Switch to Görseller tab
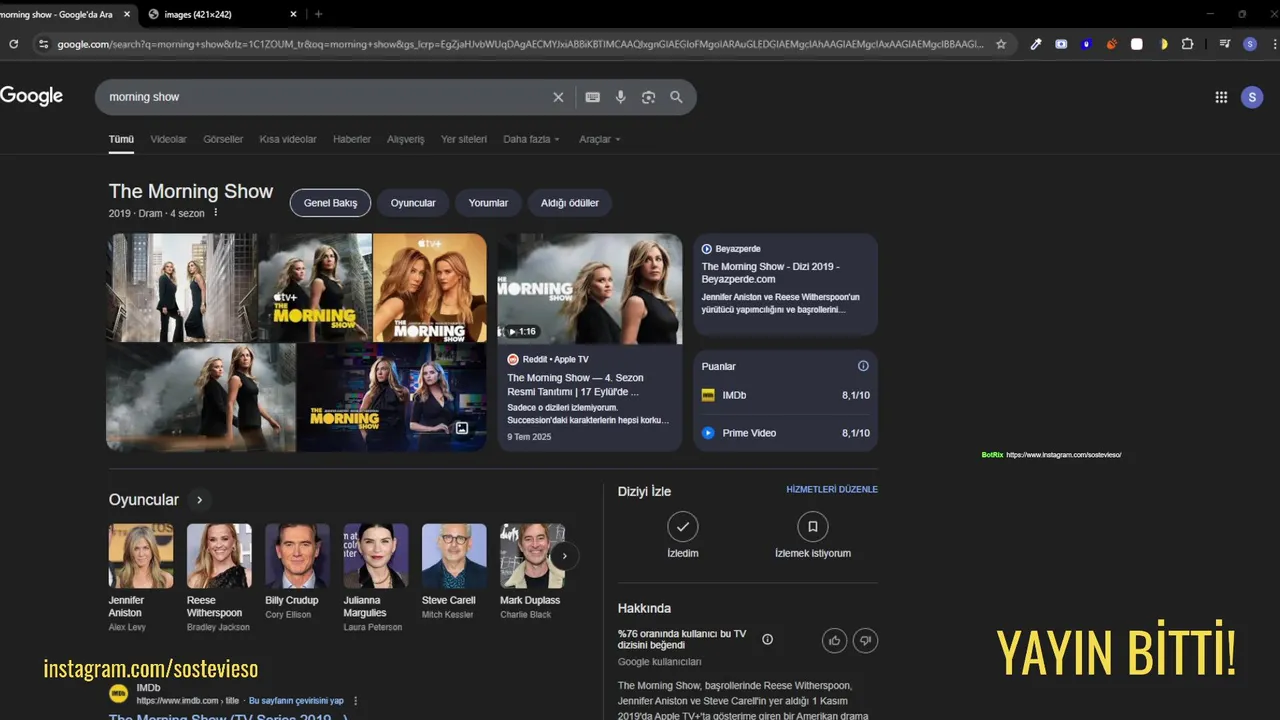Viewport: 1280px width, 720px height. [x=223, y=139]
